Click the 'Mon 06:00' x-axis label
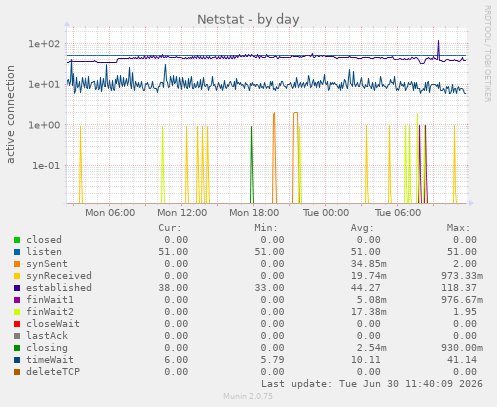 110,213
